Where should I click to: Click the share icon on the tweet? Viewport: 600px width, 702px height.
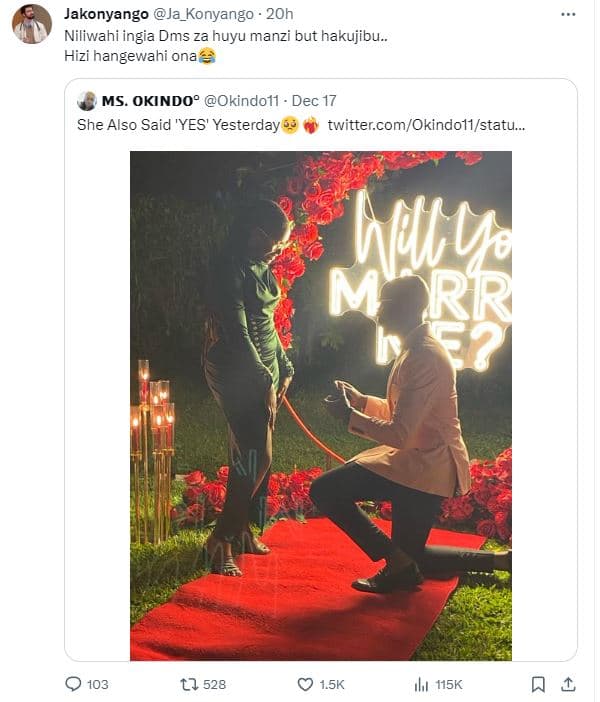(567, 684)
